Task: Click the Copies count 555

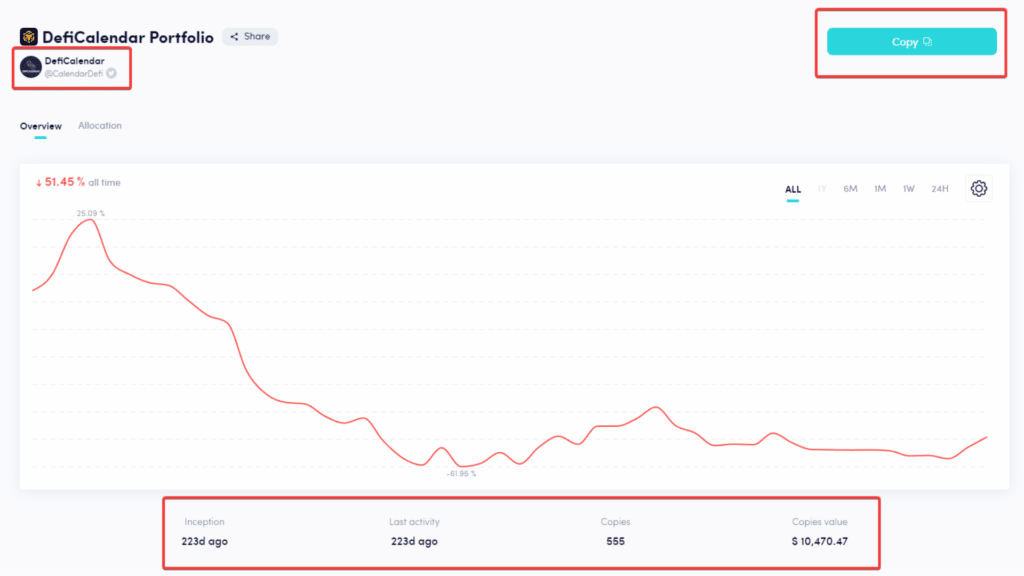Action: 615,541
